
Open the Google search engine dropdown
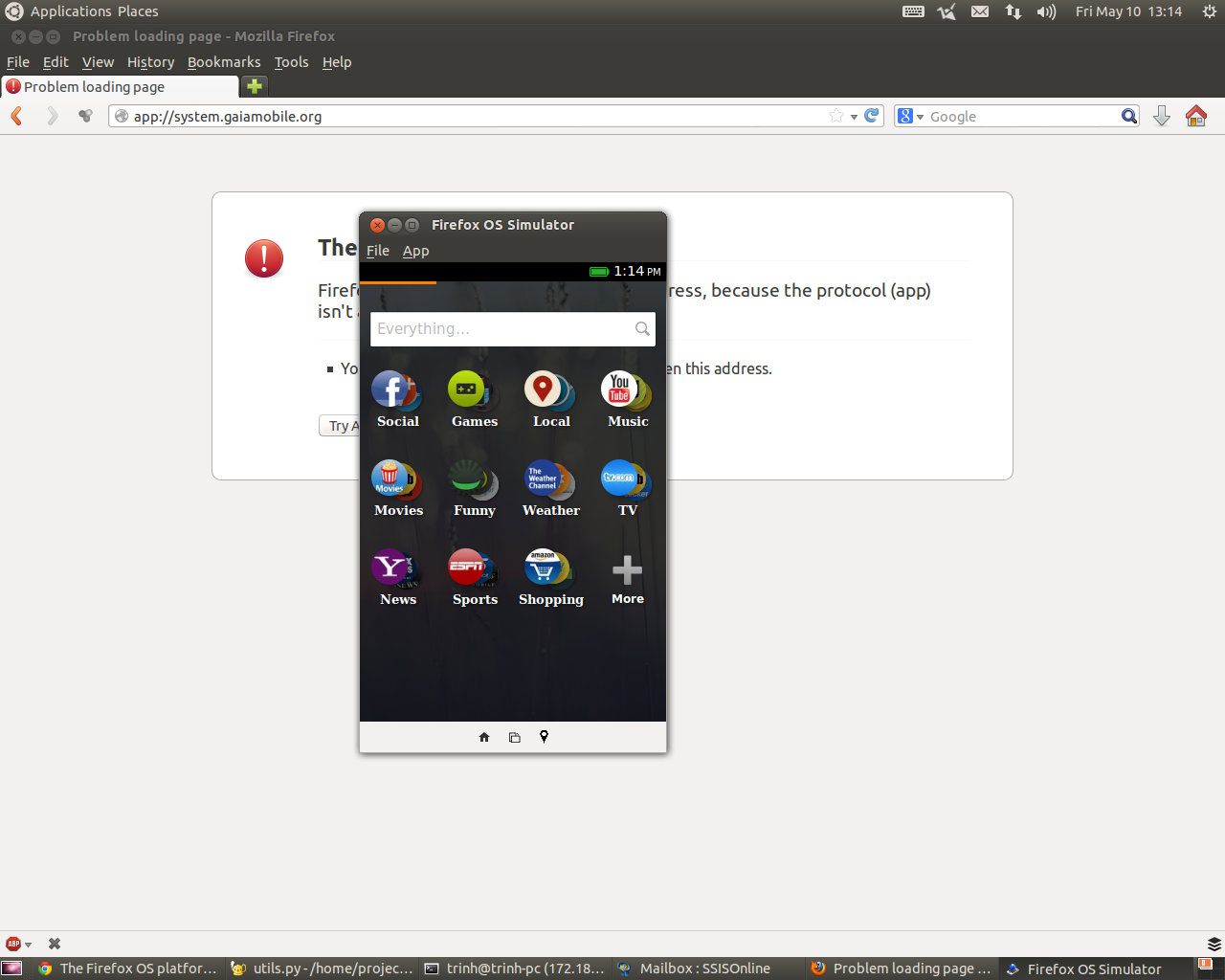pos(921,116)
